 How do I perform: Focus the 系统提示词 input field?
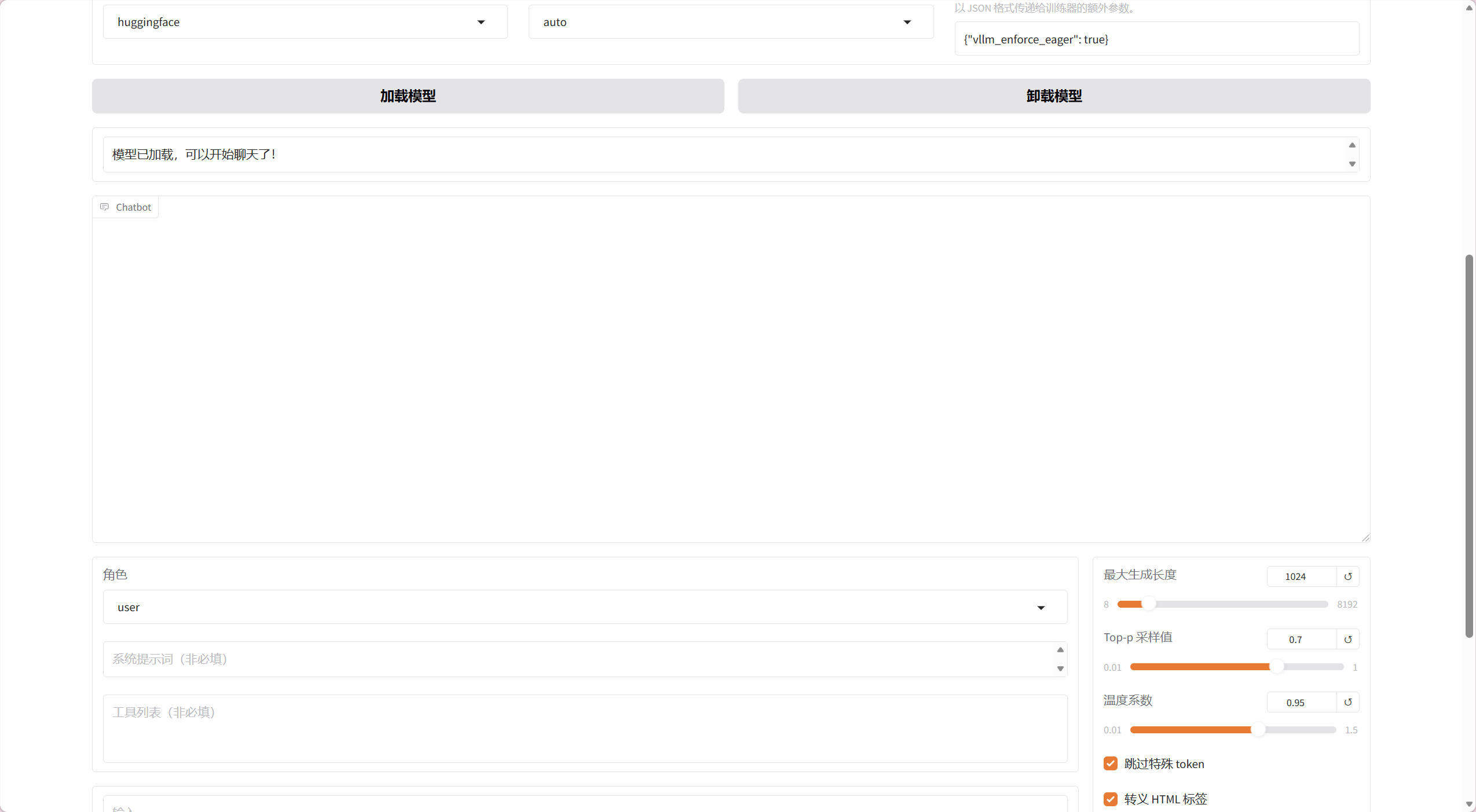(579, 659)
